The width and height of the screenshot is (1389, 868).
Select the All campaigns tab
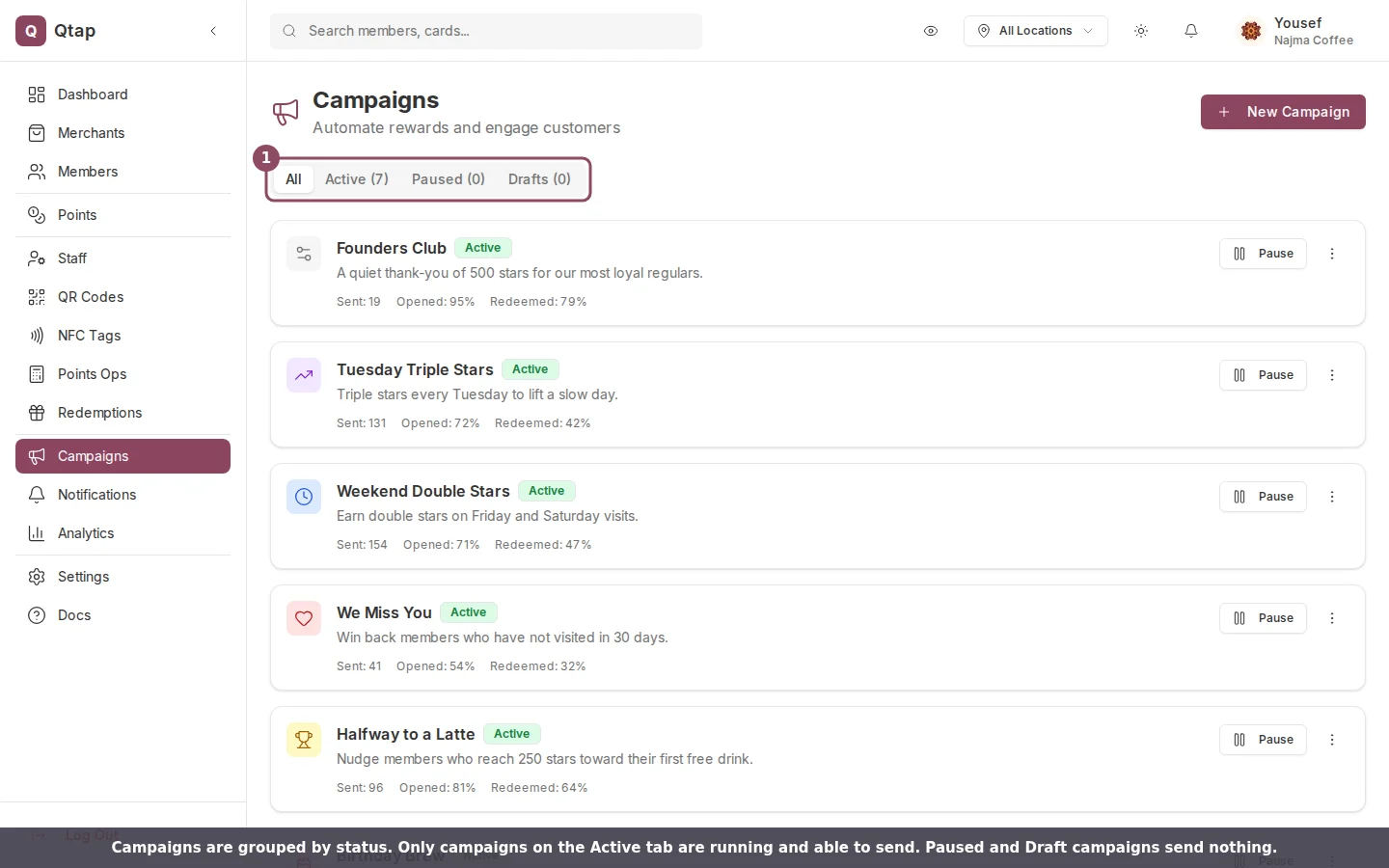pos(293,179)
